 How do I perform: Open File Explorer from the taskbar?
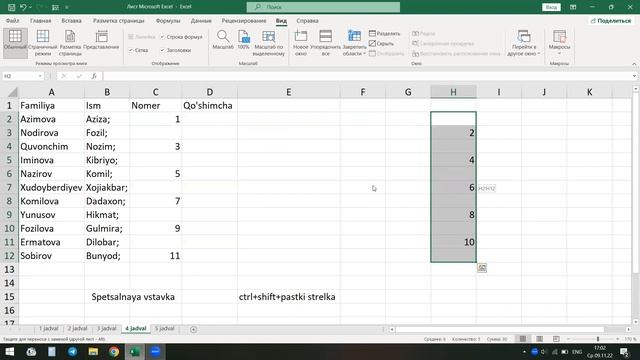point(93,351)
